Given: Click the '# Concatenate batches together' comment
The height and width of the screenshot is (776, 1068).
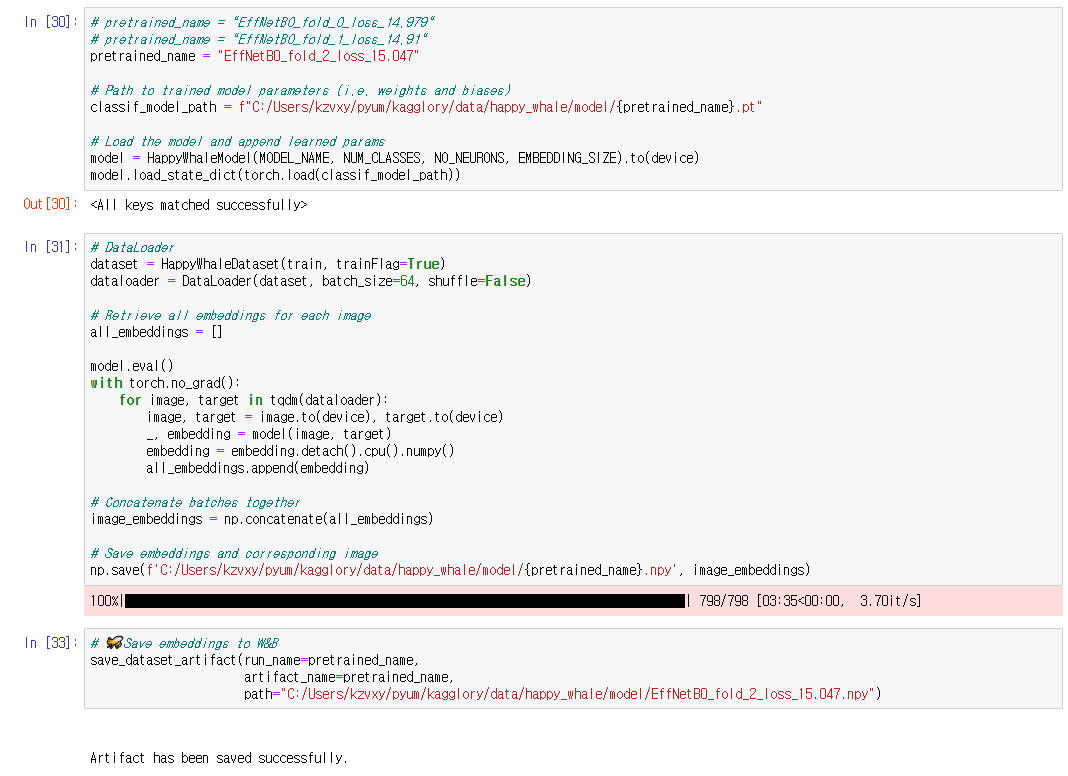Looking at the screenshot, I should point(195,503).
